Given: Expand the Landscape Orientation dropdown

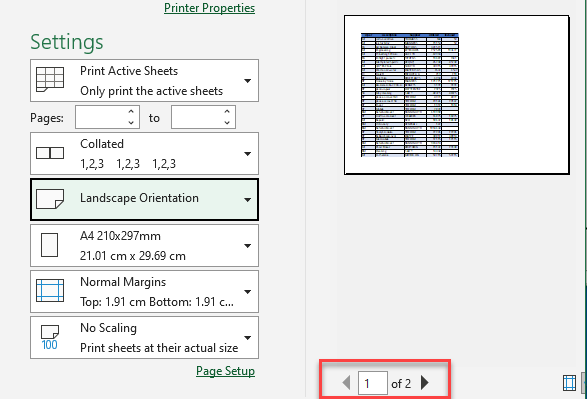Looking at the screenshot, I should [247, 200].
